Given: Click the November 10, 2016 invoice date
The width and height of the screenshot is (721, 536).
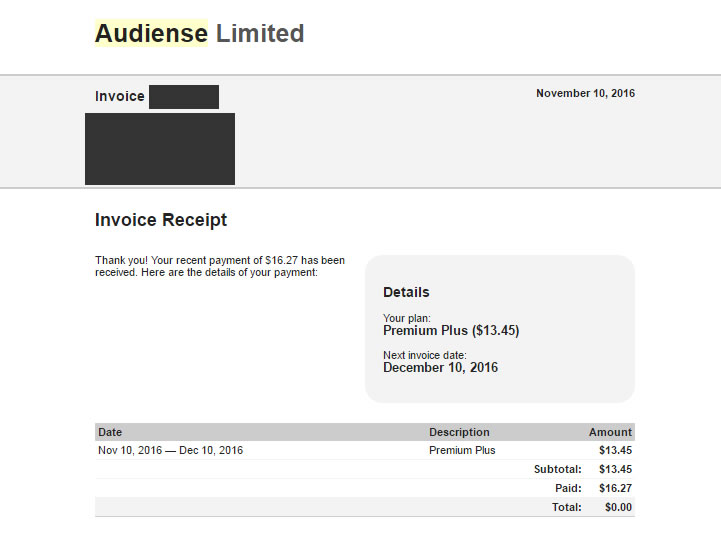Looking at the screenshot, I should pos(585,93).
